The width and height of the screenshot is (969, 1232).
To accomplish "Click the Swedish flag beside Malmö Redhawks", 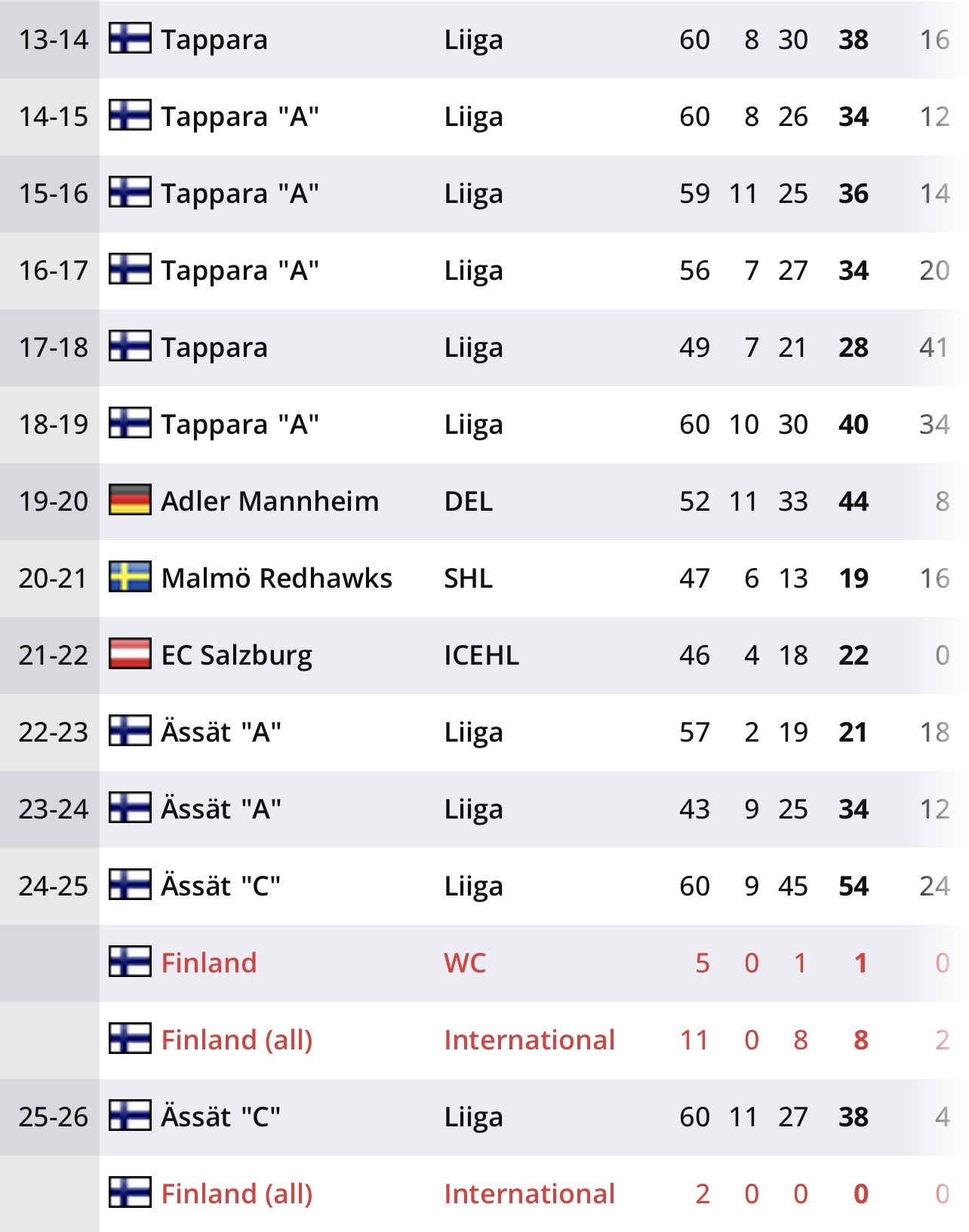I will 130,577.
